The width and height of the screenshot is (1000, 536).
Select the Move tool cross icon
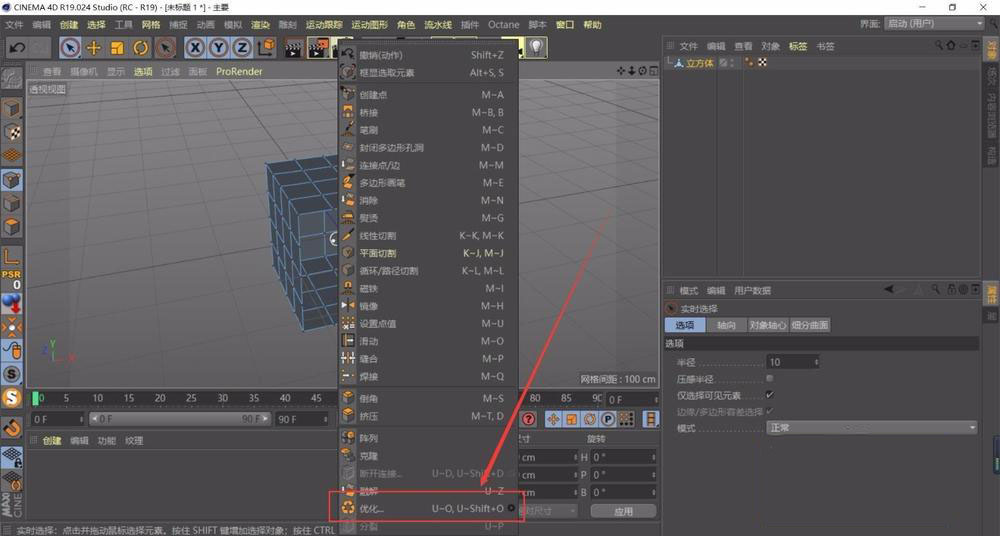pos(94,47)
